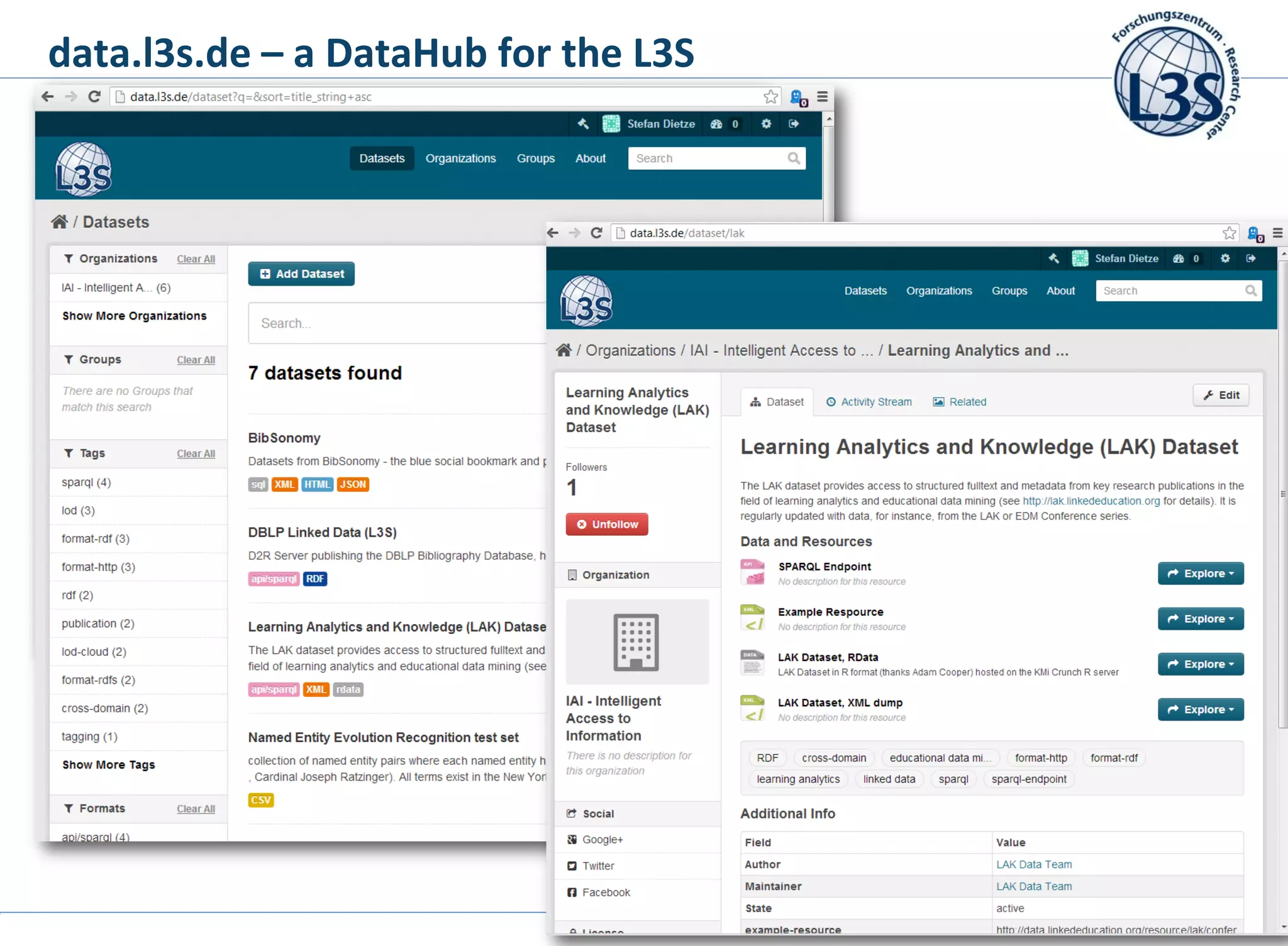Clear All in Tags filter
Image resolution: width=1288 pixels, height=946 pixels.
coord(196,453)
